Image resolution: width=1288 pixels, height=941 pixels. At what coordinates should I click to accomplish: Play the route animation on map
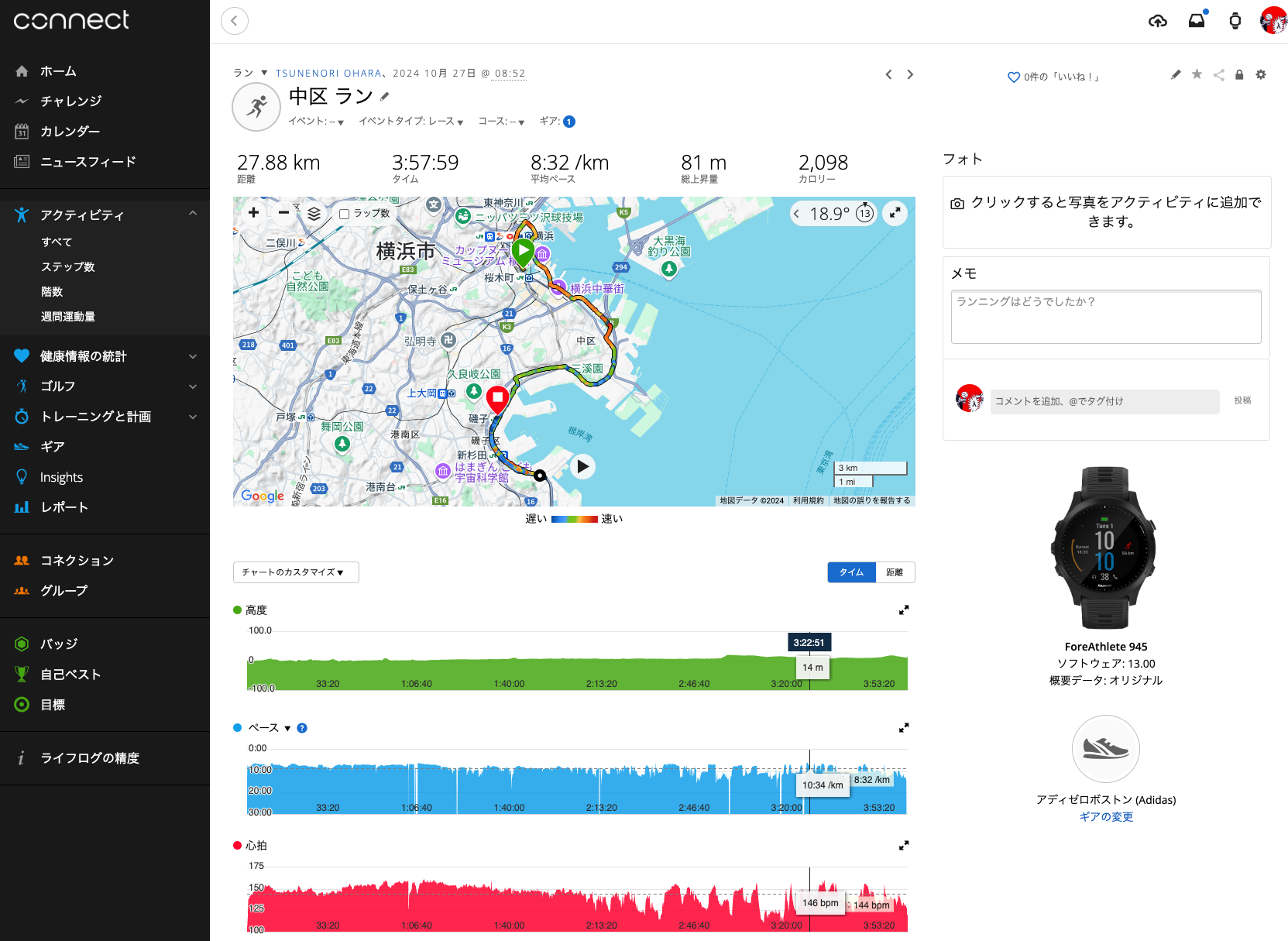tap(583, 466)
